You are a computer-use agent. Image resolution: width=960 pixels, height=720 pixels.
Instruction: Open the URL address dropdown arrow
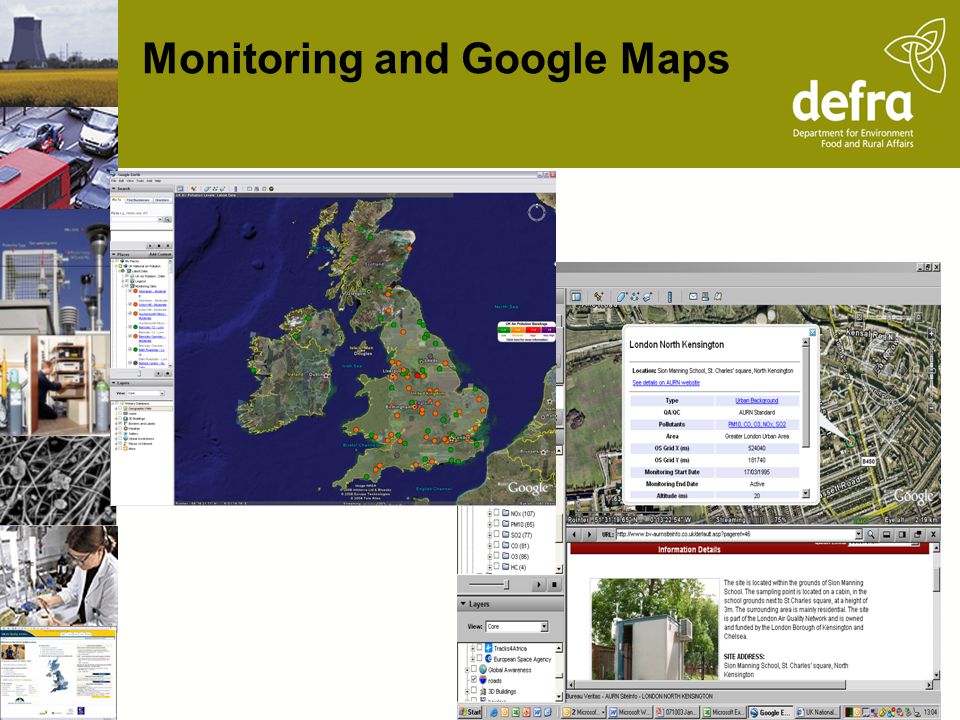pos(859,534)
